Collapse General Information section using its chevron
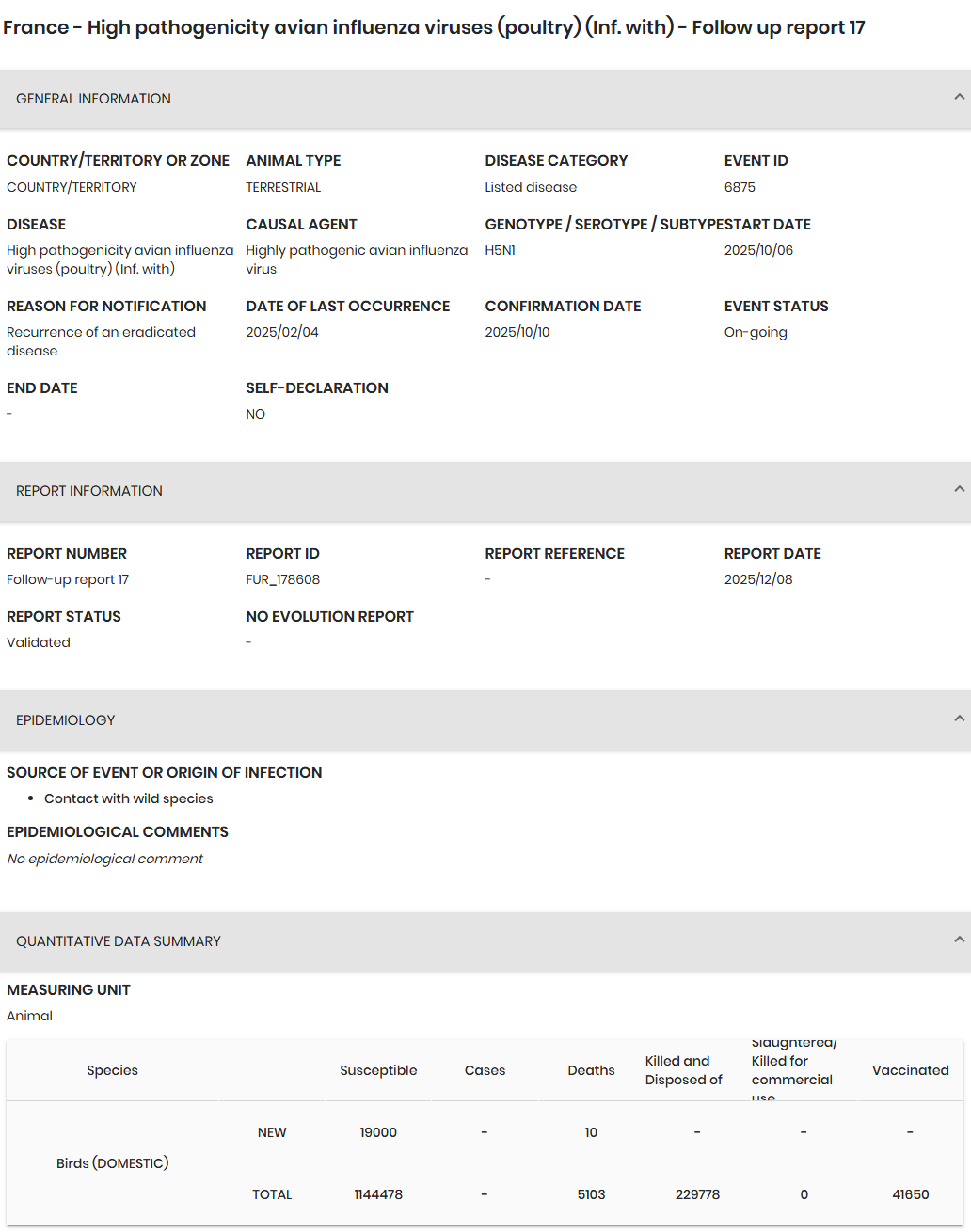This screenshot has height=1232, width=971. [x=959, y=97]
